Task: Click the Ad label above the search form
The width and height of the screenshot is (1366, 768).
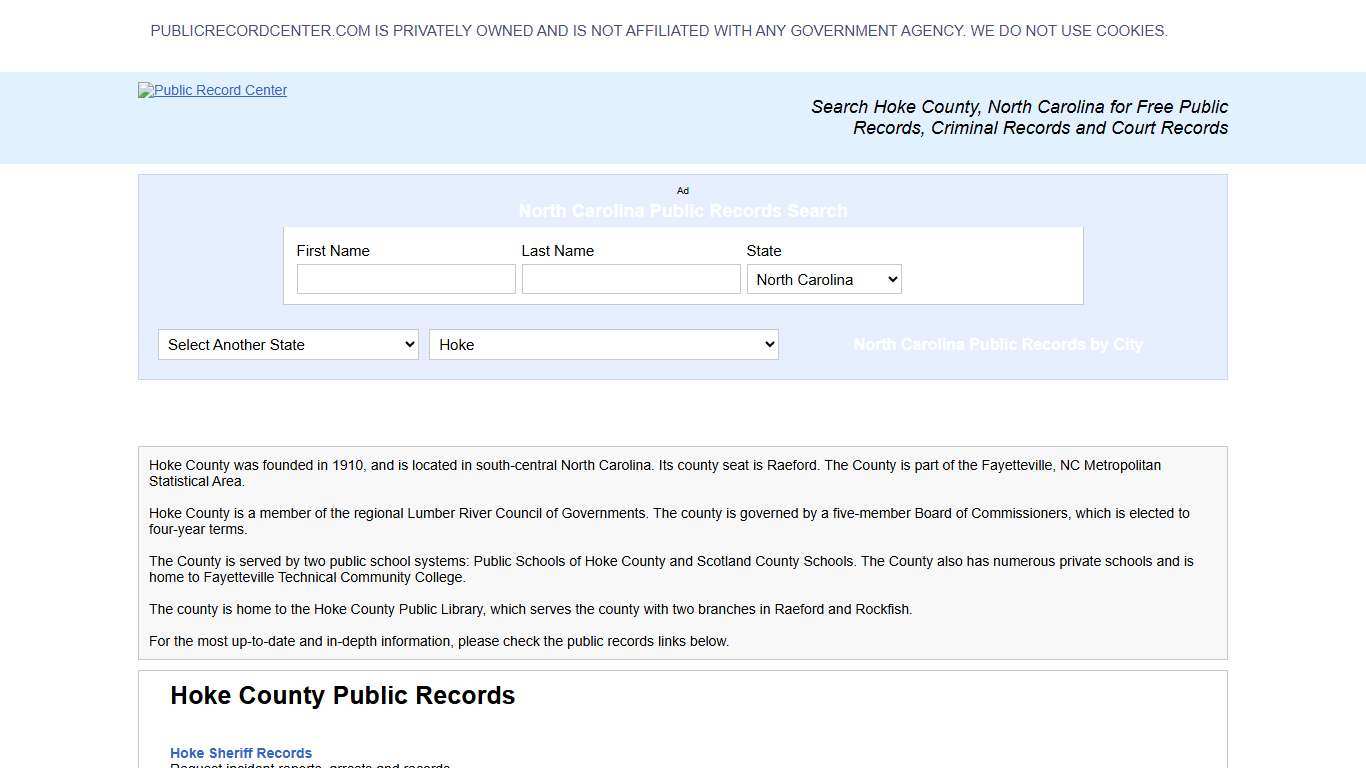Action: [x=683, y=190]
